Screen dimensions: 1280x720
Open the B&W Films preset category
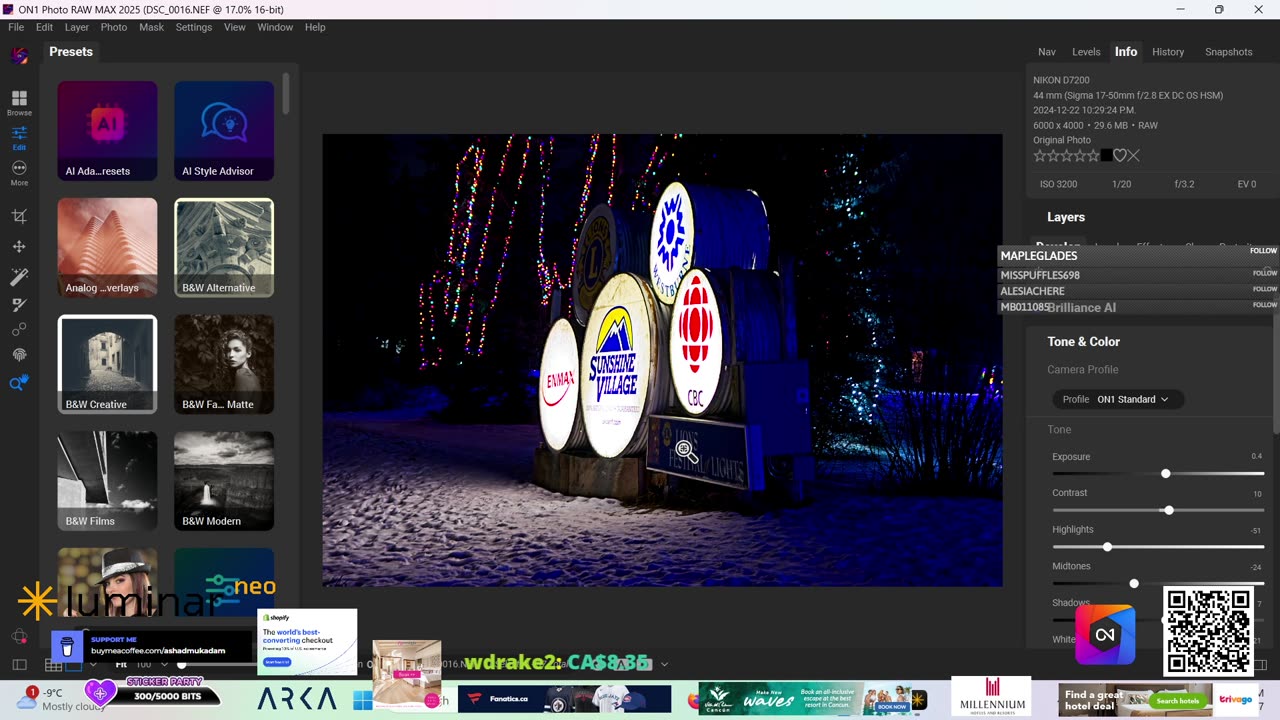[107, 481]
